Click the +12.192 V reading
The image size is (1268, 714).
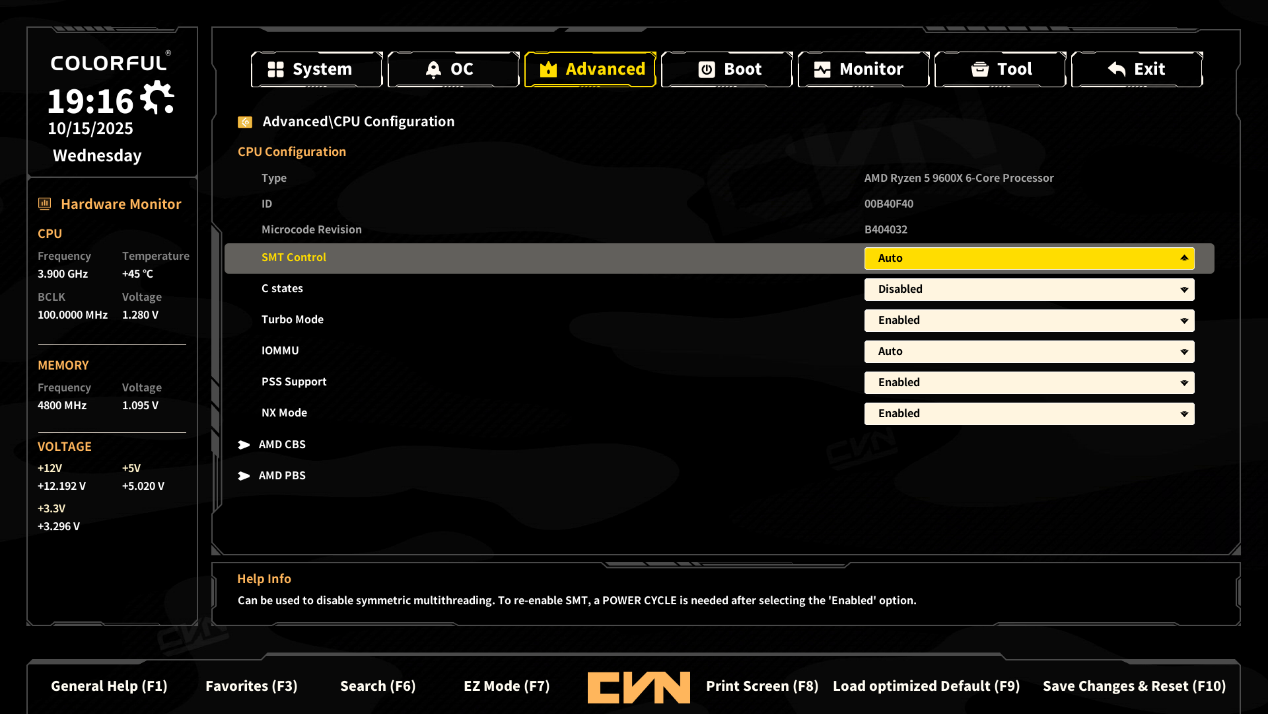62,487
